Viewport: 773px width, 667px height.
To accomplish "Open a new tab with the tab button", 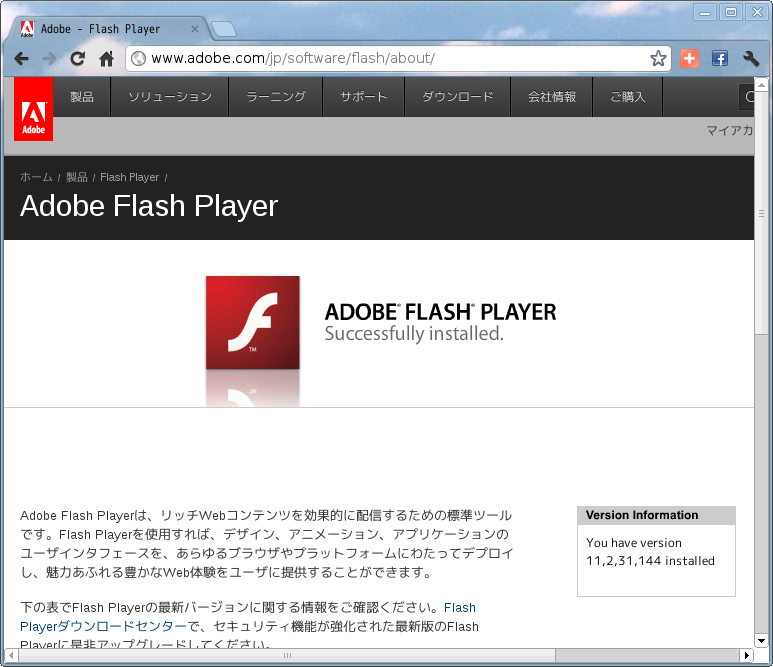I will (x=224, y=29).
